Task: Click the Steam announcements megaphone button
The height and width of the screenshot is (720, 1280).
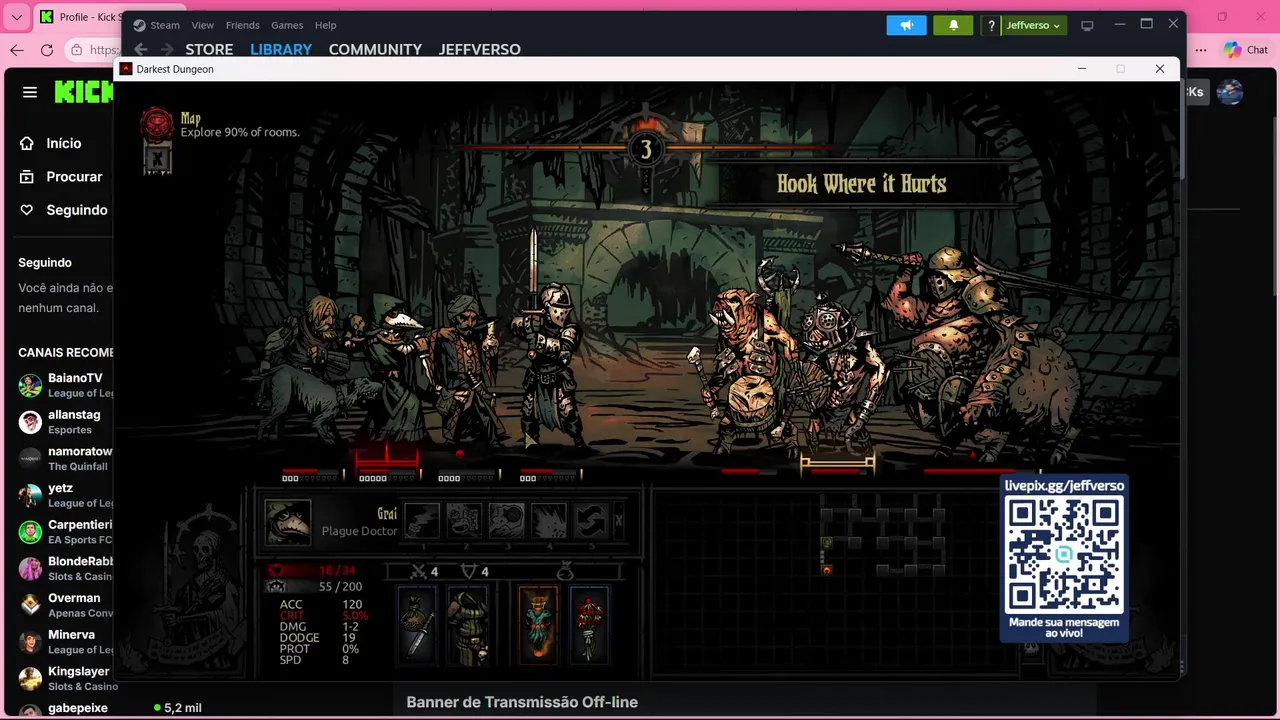Action: click(x=907, y=25)
